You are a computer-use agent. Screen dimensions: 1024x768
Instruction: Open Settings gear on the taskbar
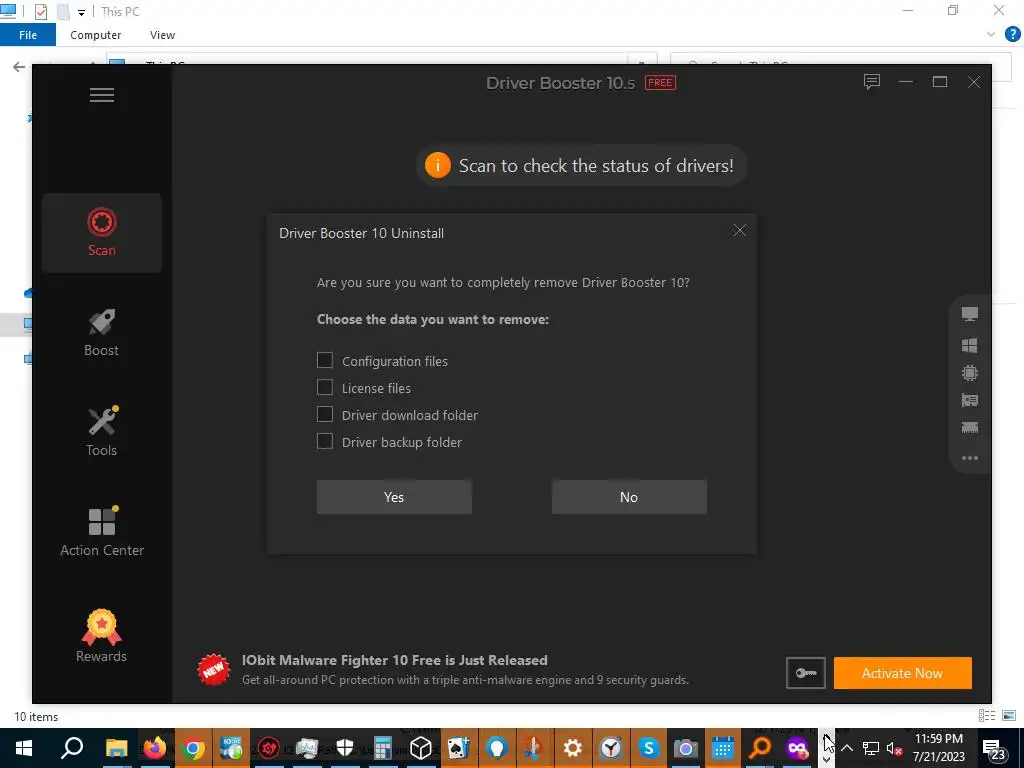pyautogui.click(x=573, y=748)
